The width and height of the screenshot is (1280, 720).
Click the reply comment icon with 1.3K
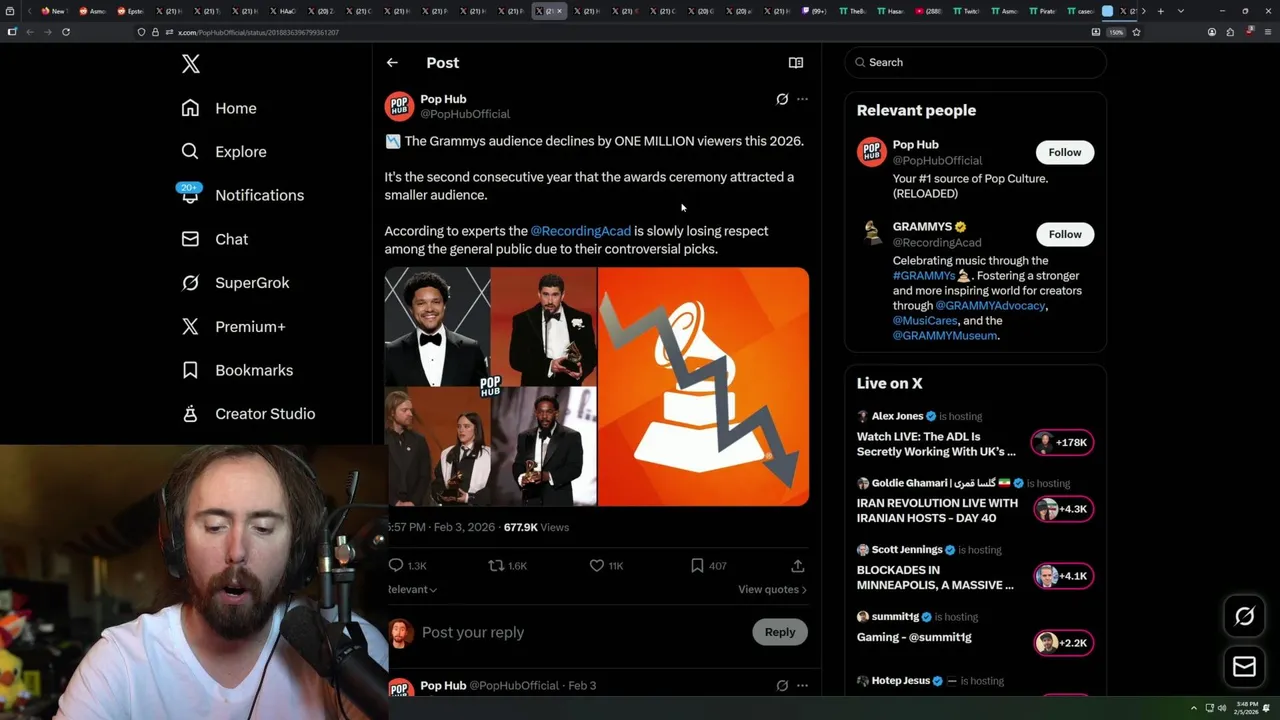click(396, 565)
